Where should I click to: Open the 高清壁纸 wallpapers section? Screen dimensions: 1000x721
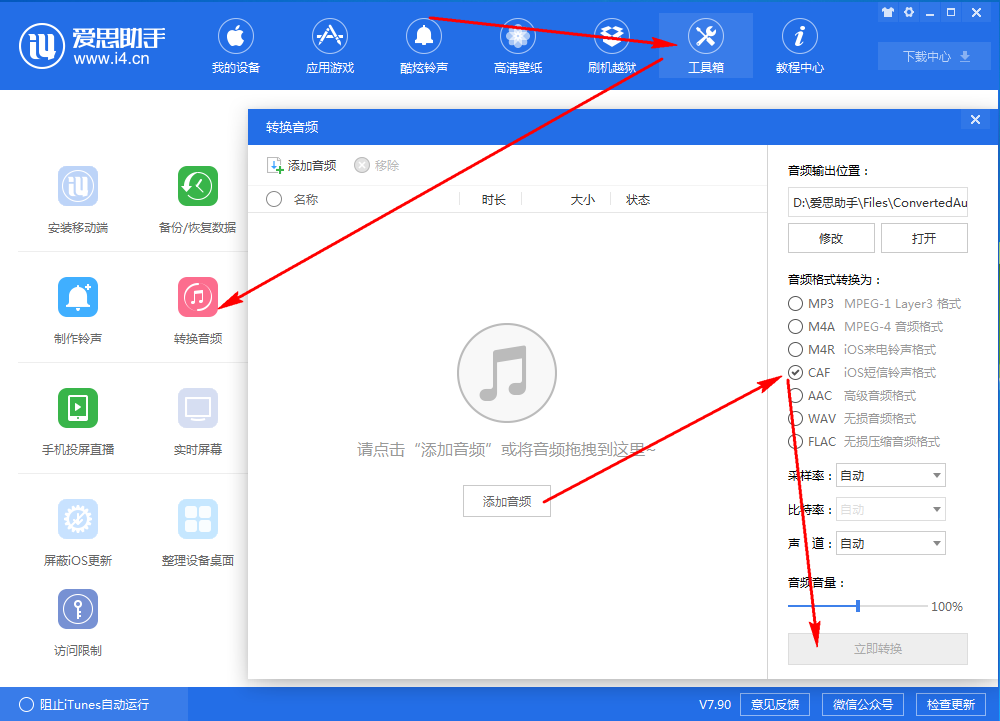pos(517,45)
